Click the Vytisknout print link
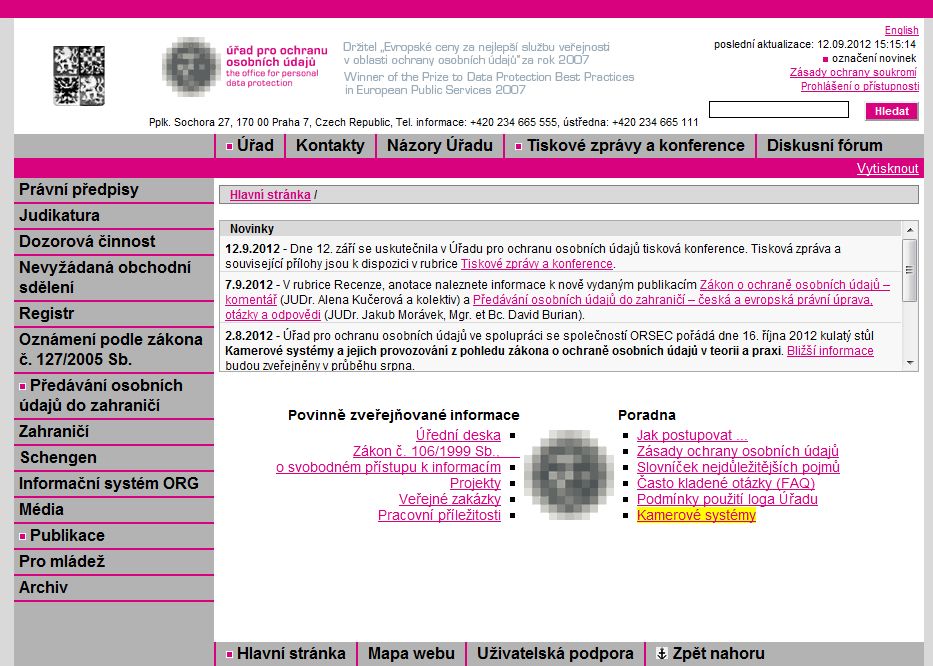933x666 pixels. point(887,168)
